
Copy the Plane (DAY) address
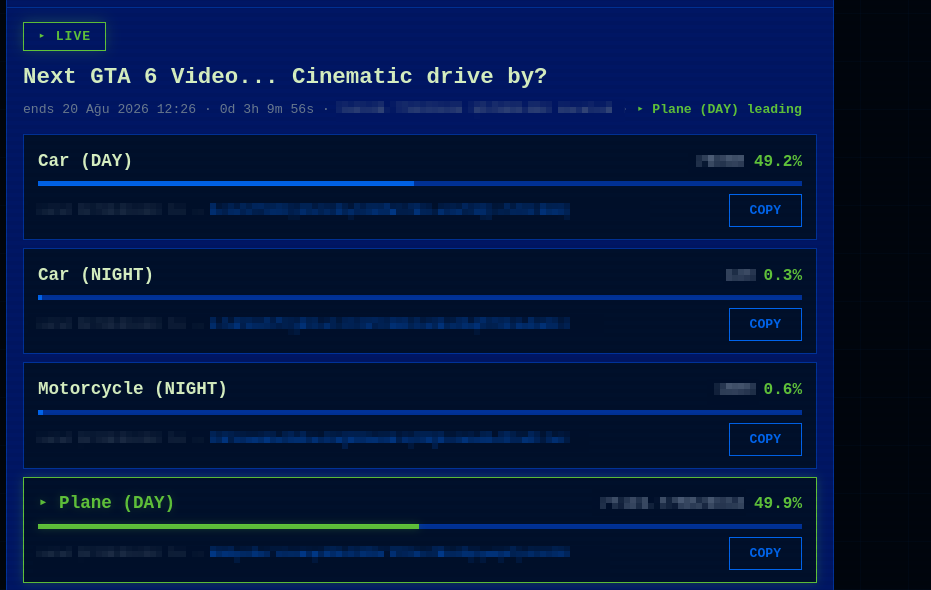[765, 553]
